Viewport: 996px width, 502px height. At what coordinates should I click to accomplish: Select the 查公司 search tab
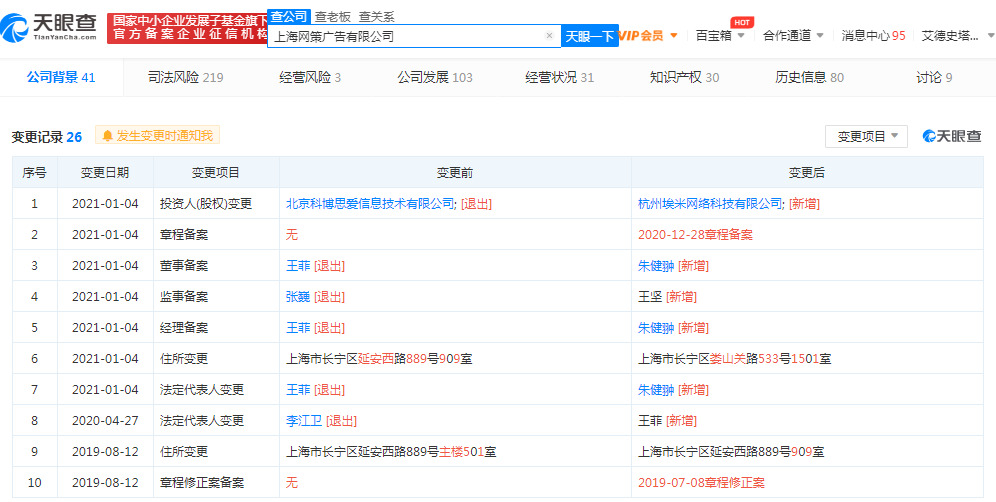tap(288, 17)
